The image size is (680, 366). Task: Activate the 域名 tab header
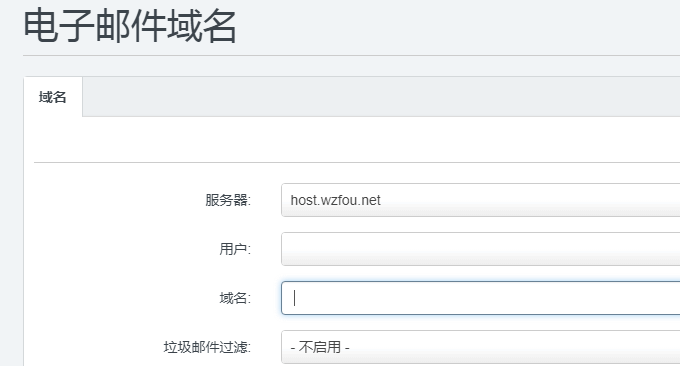pyautogui.click(x=52, y=97)
